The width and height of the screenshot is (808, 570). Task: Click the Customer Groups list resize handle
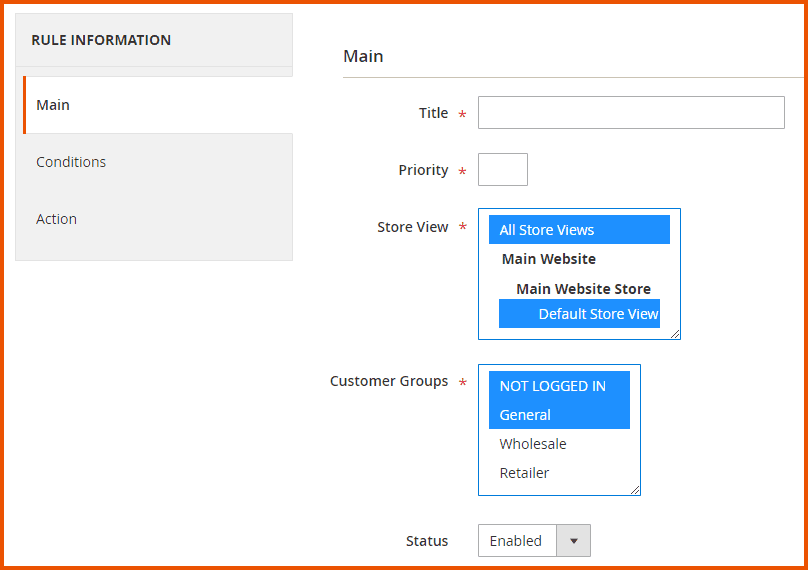click(x=635, y=490)
